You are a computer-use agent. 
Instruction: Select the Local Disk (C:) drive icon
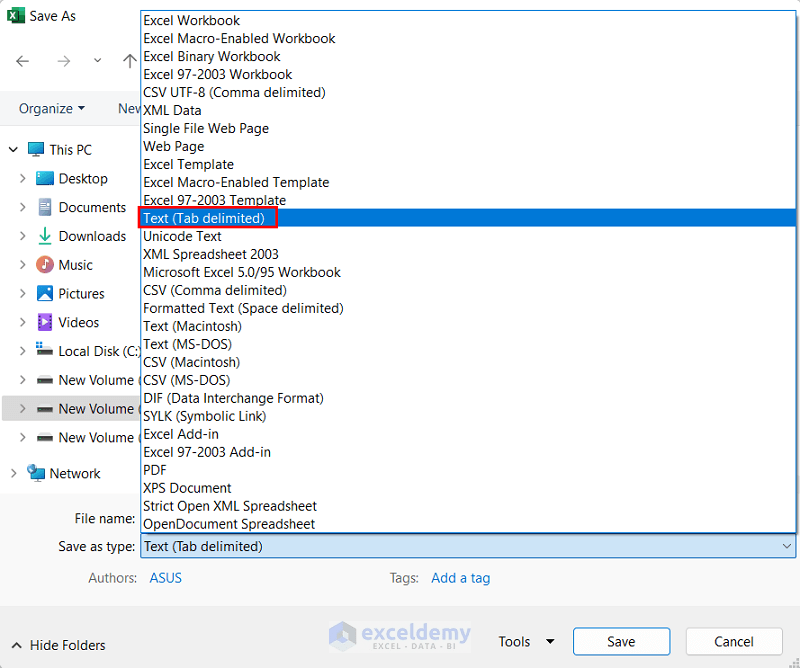[44, 350]
